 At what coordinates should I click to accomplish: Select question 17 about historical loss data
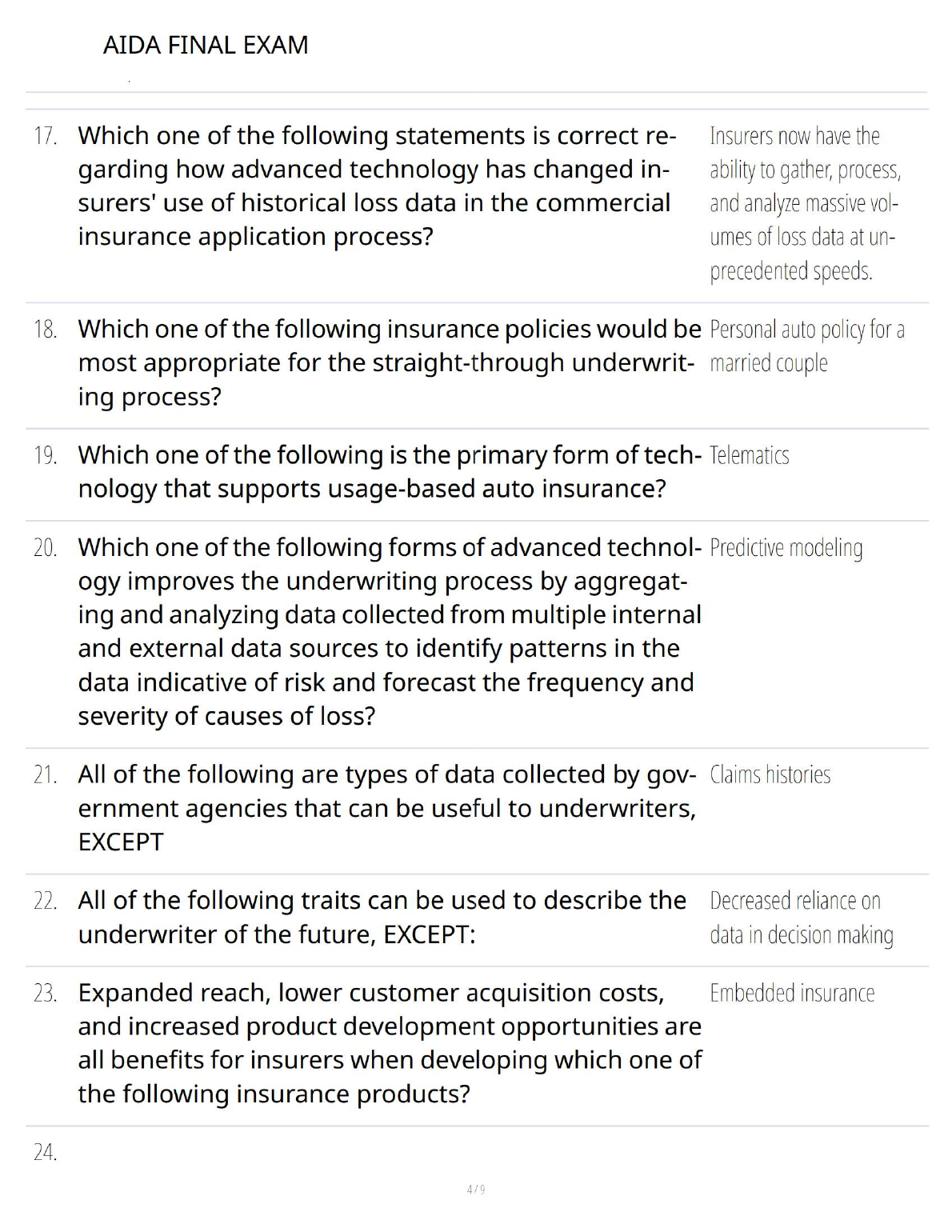pos(376,186)
